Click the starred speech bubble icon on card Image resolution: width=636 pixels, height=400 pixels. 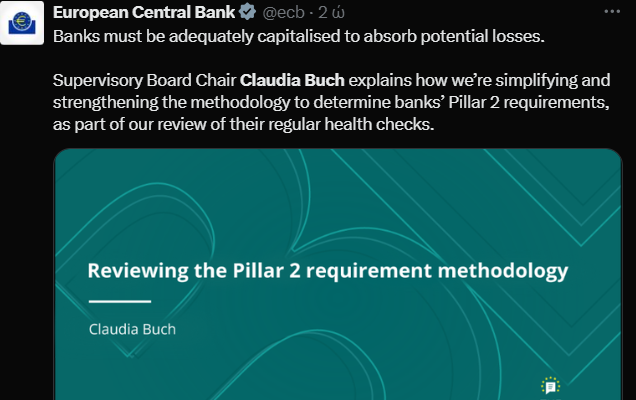(x=549, y=385)
